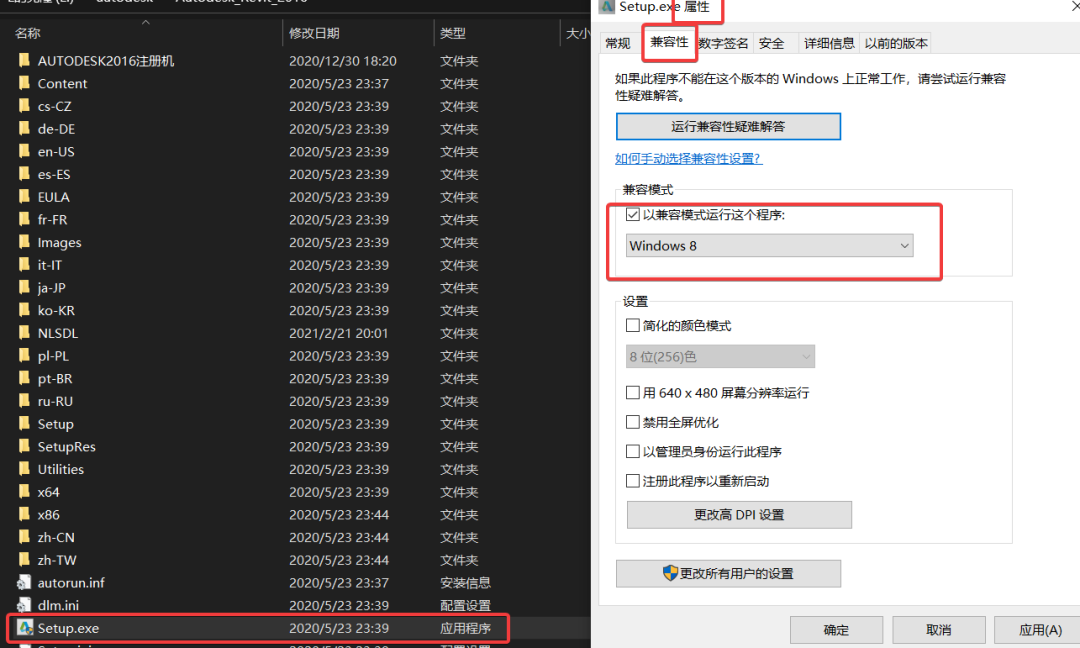Click the Setup.exe icon in the Properties title bar
The image size is (1080, 648).
tap(607, 8)
